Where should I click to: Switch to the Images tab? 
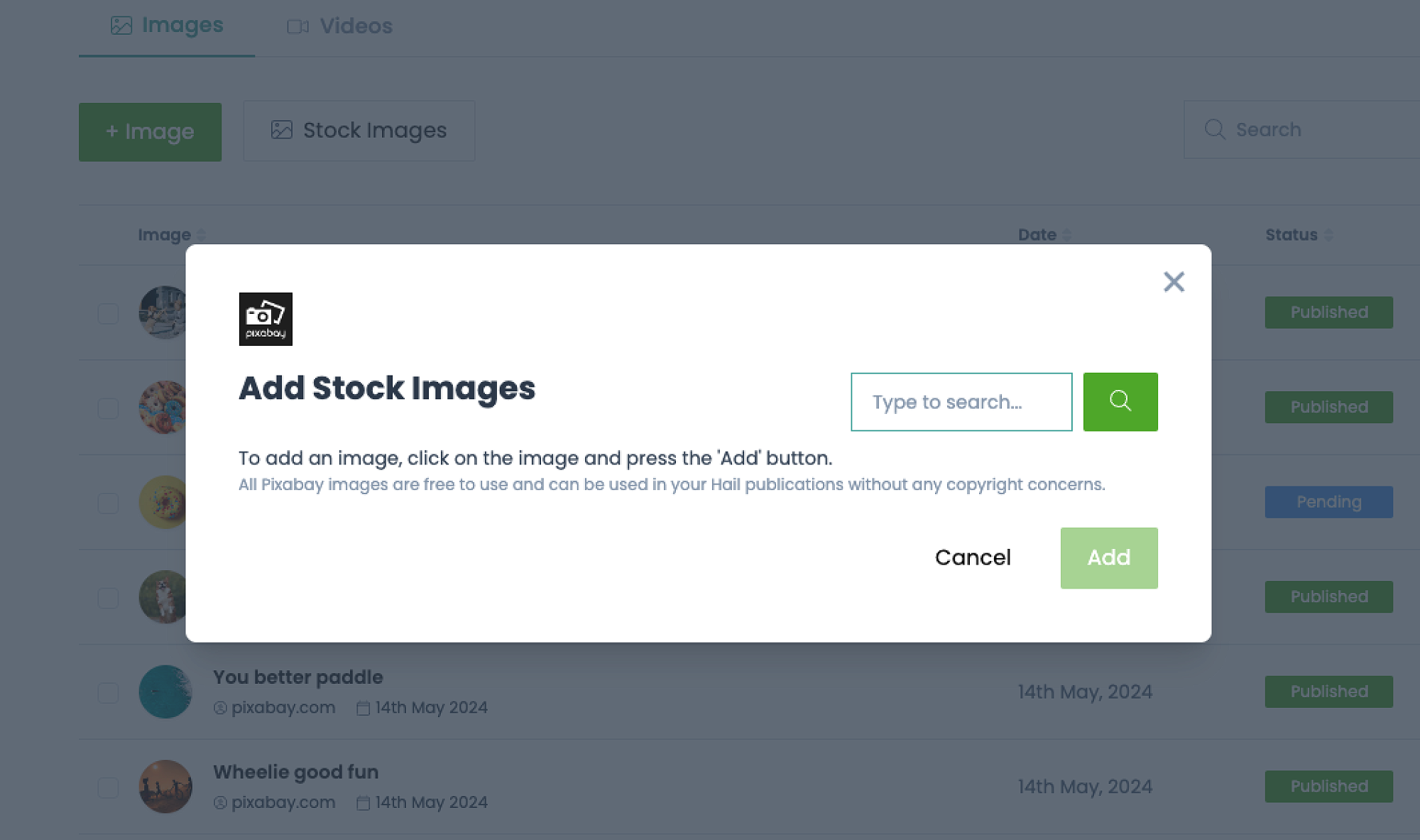coord(167,26)
